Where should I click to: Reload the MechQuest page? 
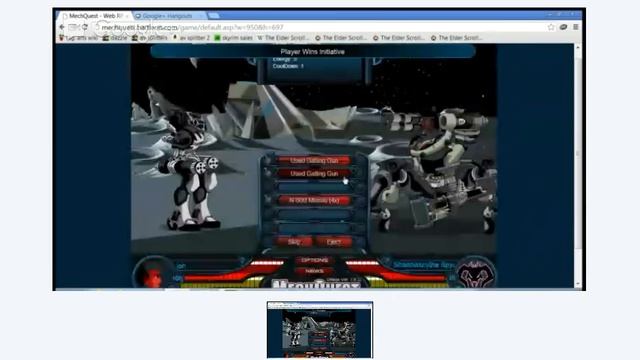pyautogui.click(x=85, y=27)
